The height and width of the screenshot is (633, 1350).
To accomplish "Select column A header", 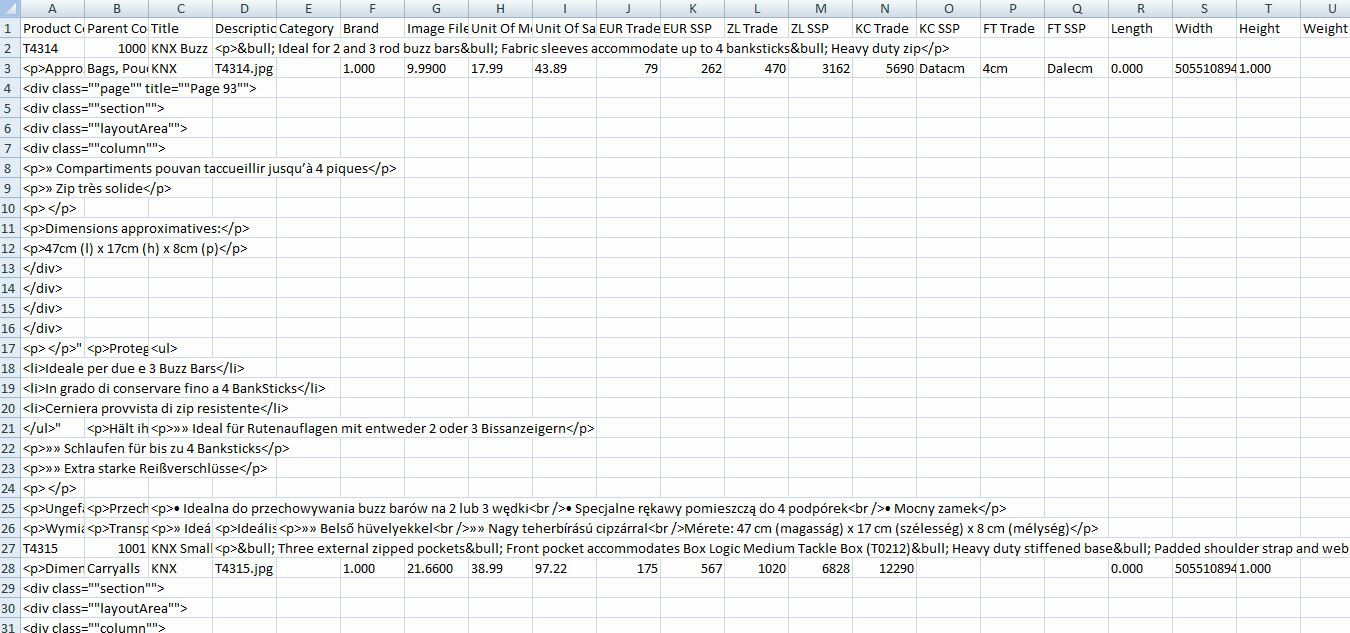I will click(x=52, y=9).
